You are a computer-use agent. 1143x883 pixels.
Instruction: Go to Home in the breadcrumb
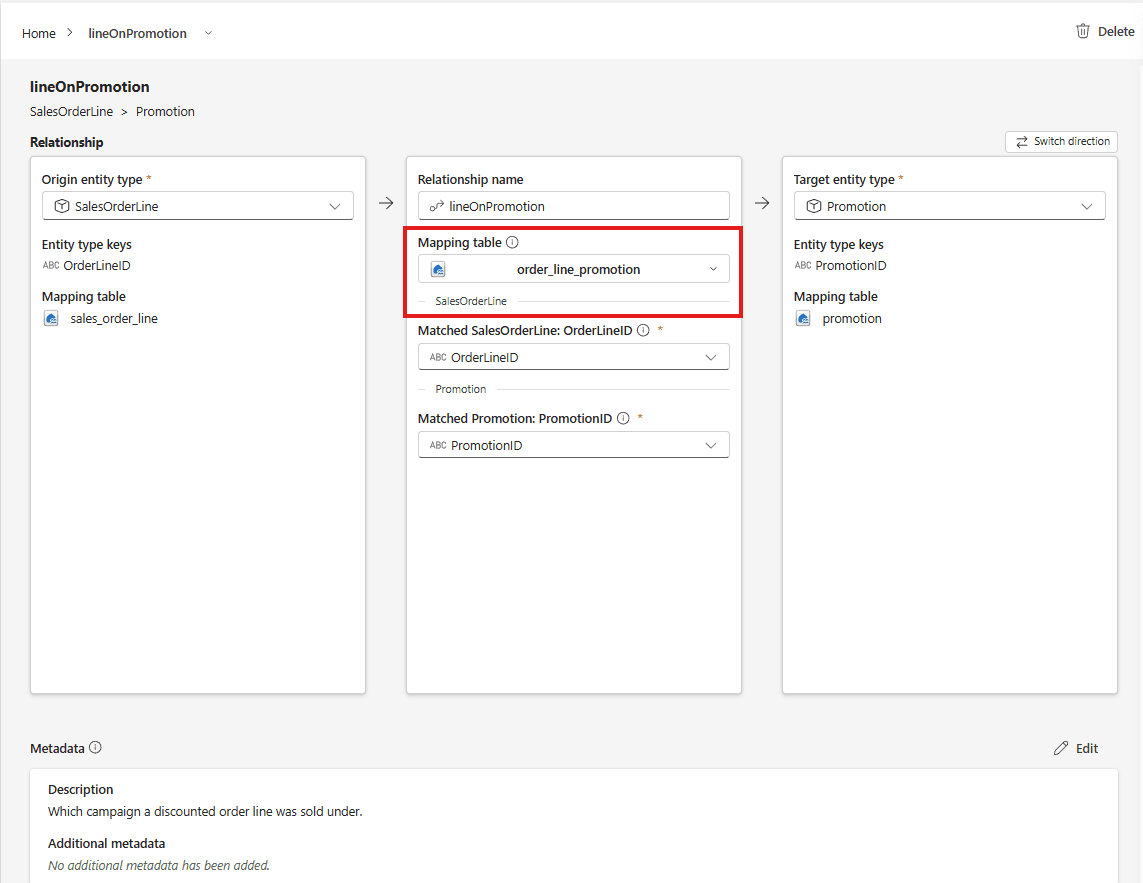(x=39, y=34)
